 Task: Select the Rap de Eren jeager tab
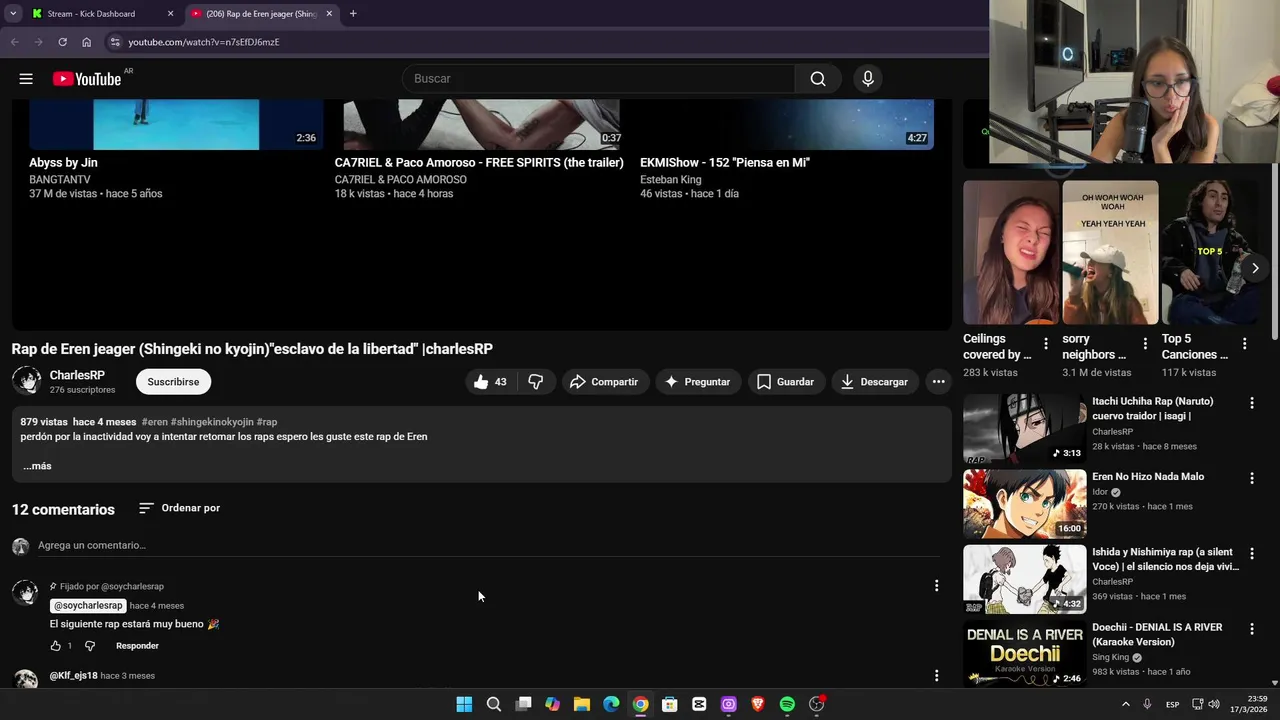tap(262, 14)
